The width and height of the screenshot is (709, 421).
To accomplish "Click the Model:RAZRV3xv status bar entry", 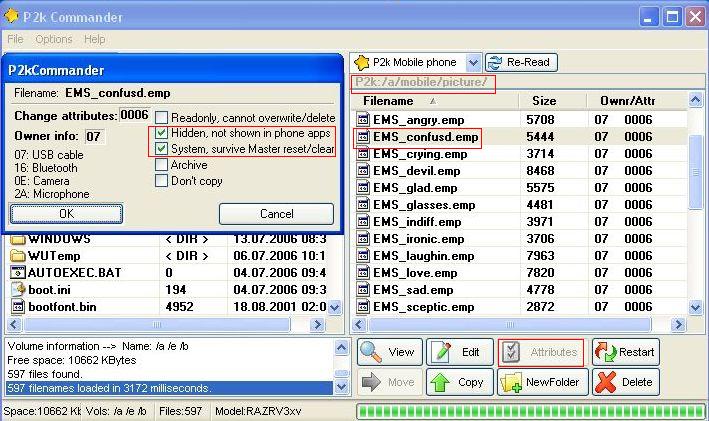I will coord(258,411).
